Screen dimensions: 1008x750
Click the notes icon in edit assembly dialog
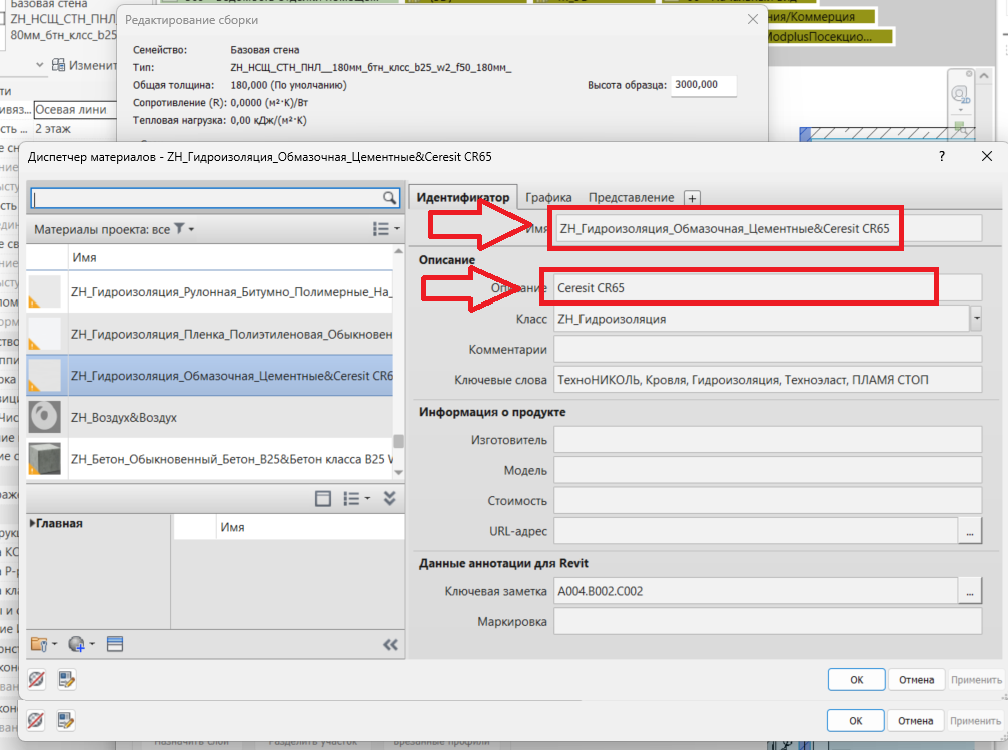[66, 720]
